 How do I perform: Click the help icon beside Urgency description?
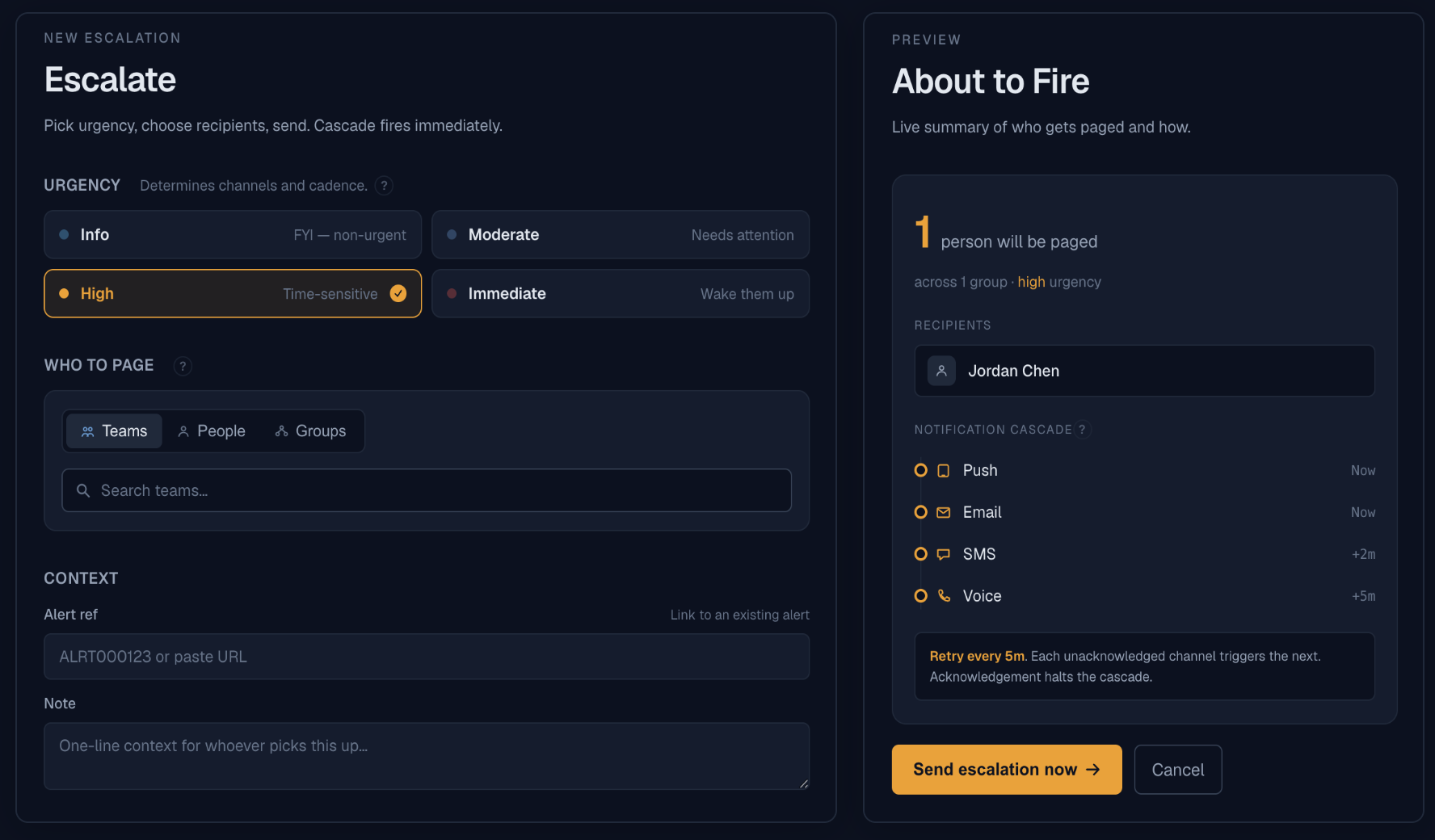(x=384, y=186)
